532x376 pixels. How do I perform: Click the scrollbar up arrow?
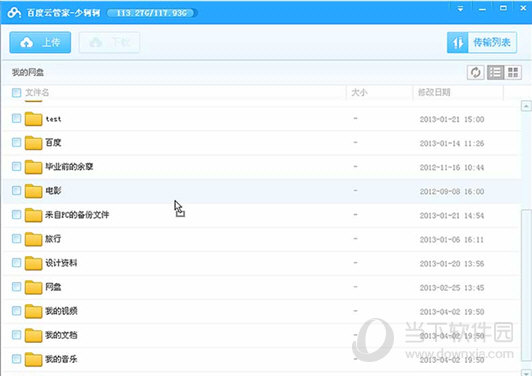pyautogui.click(x=526, y=106)
